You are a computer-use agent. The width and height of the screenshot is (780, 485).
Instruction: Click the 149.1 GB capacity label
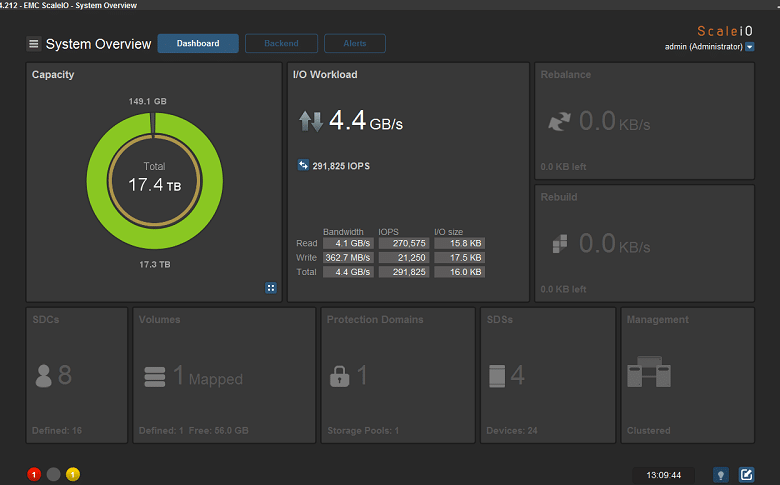(148, 101)
